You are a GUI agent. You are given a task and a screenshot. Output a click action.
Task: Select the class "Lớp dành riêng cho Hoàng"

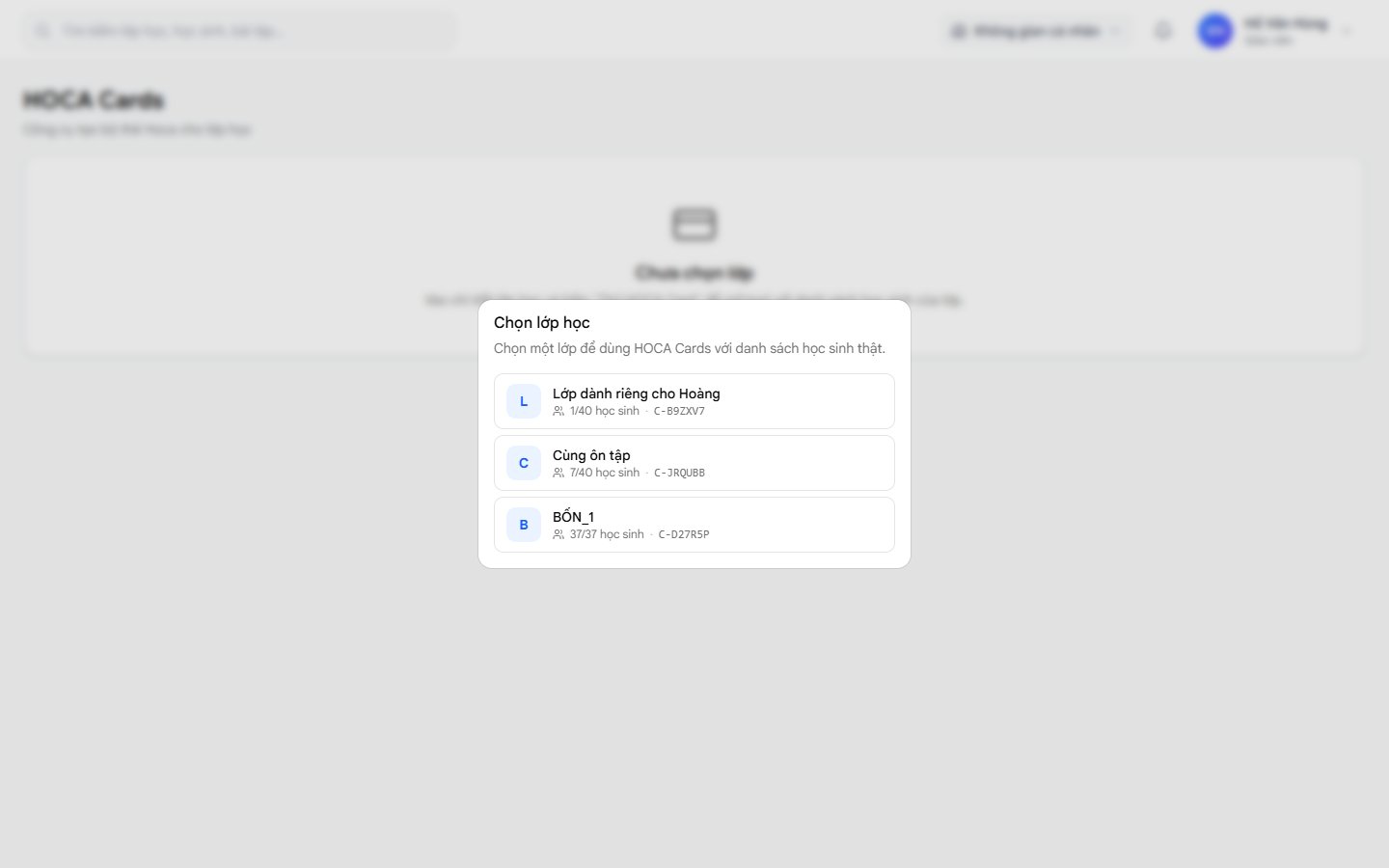(x=694, y=401)
